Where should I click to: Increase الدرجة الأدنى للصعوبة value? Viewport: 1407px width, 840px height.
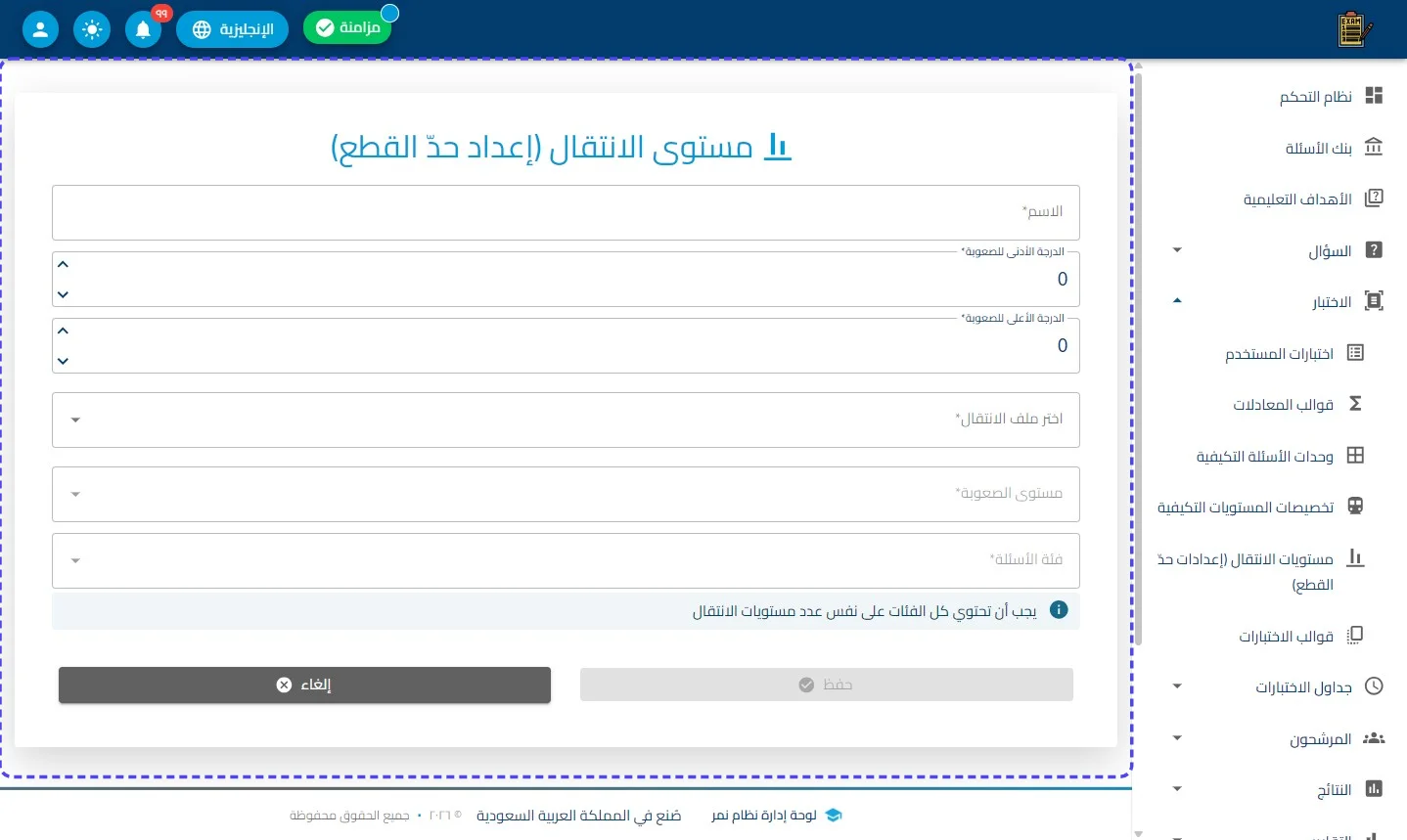point(63,264)
